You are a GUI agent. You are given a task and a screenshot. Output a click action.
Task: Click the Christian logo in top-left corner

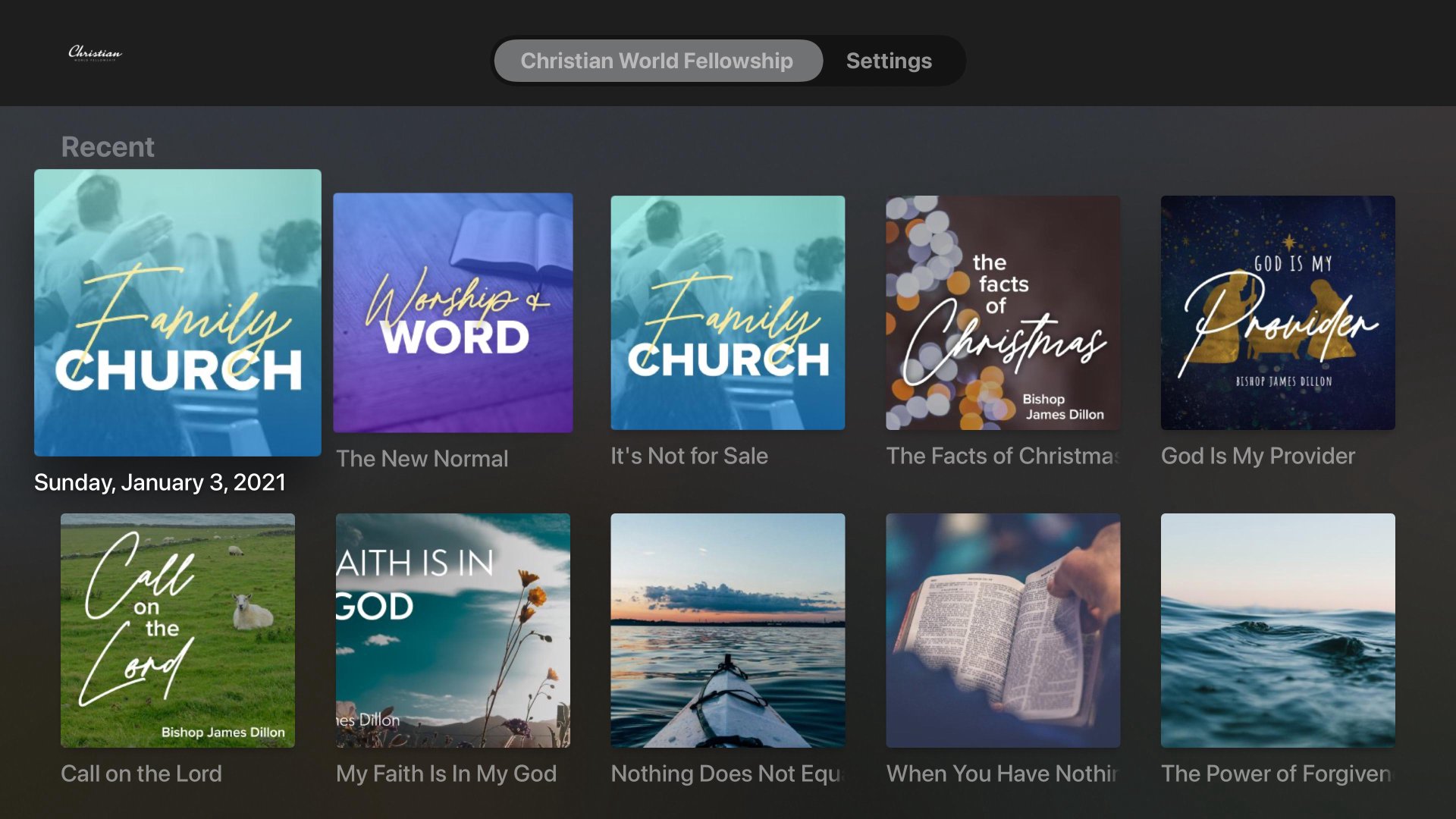[95, 53]
